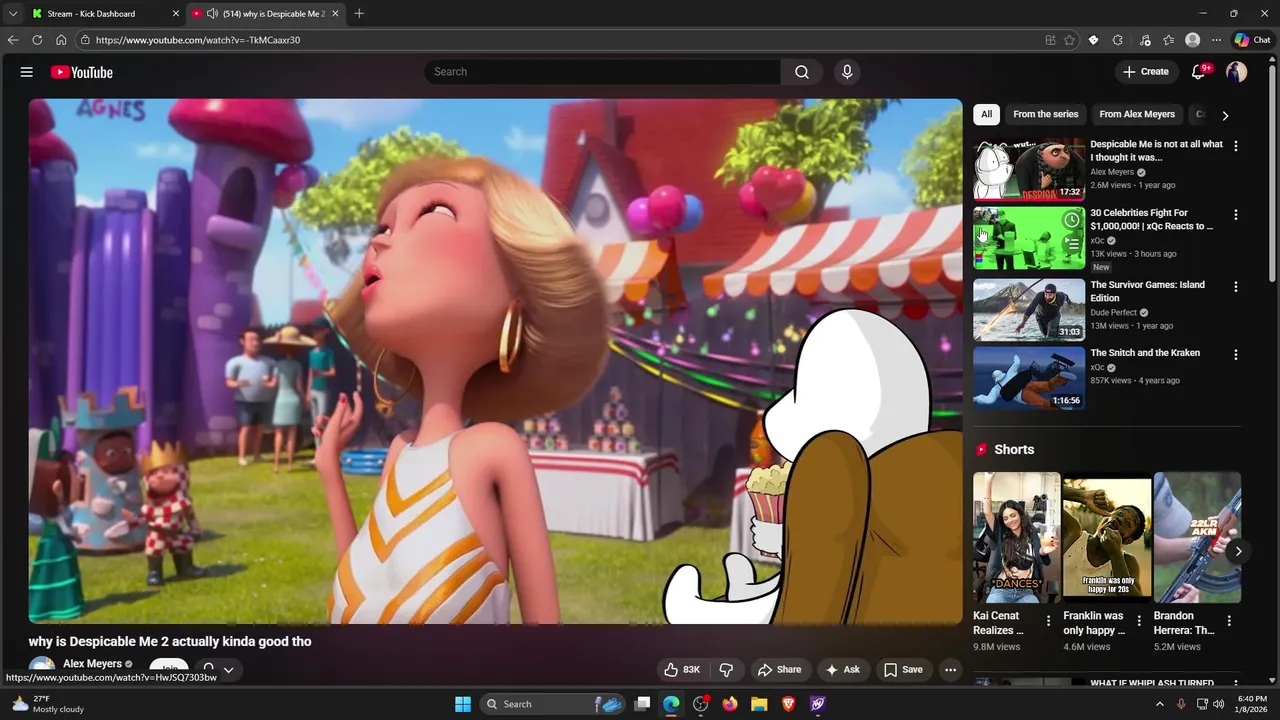Open options for The Survivor Games video
This screenshot has width=1280, height=720.
point(1236,287)
